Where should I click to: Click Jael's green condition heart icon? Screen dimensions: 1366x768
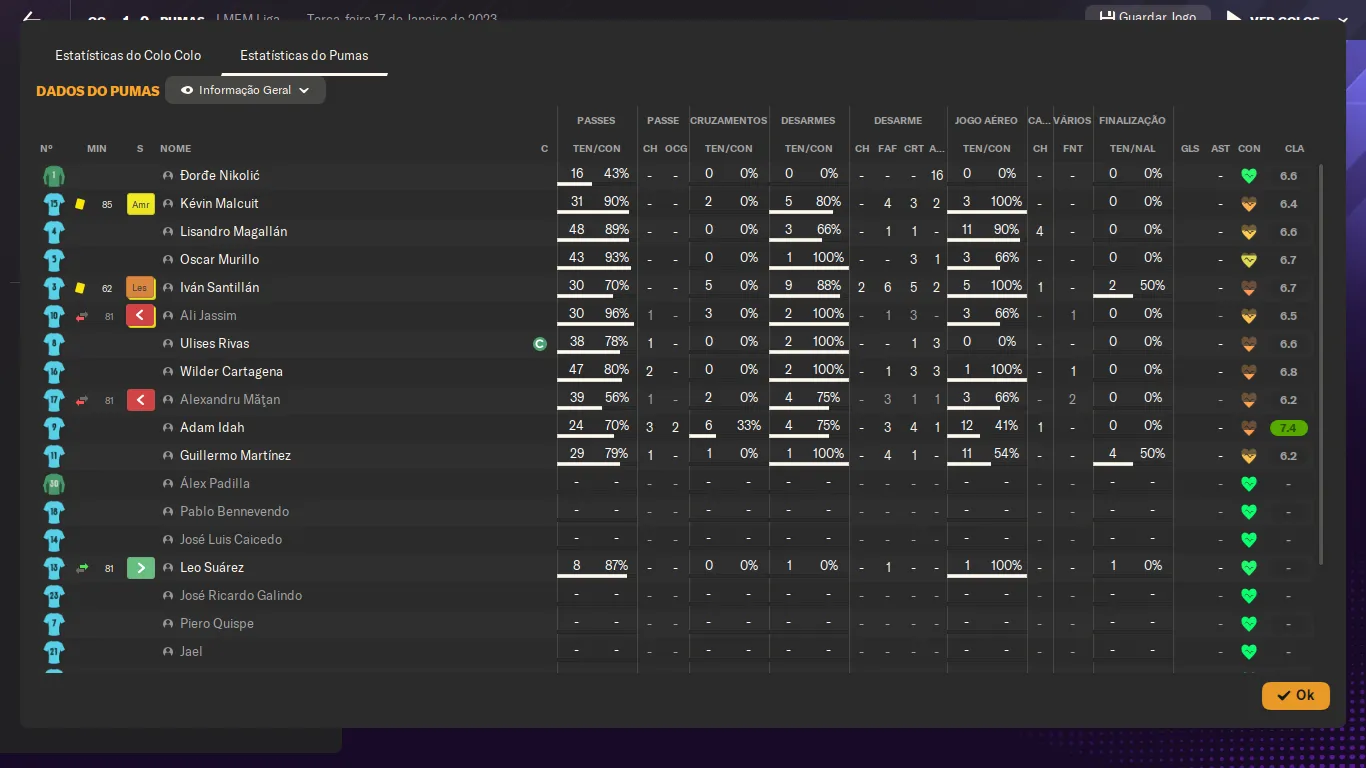tap(1248, 652)
